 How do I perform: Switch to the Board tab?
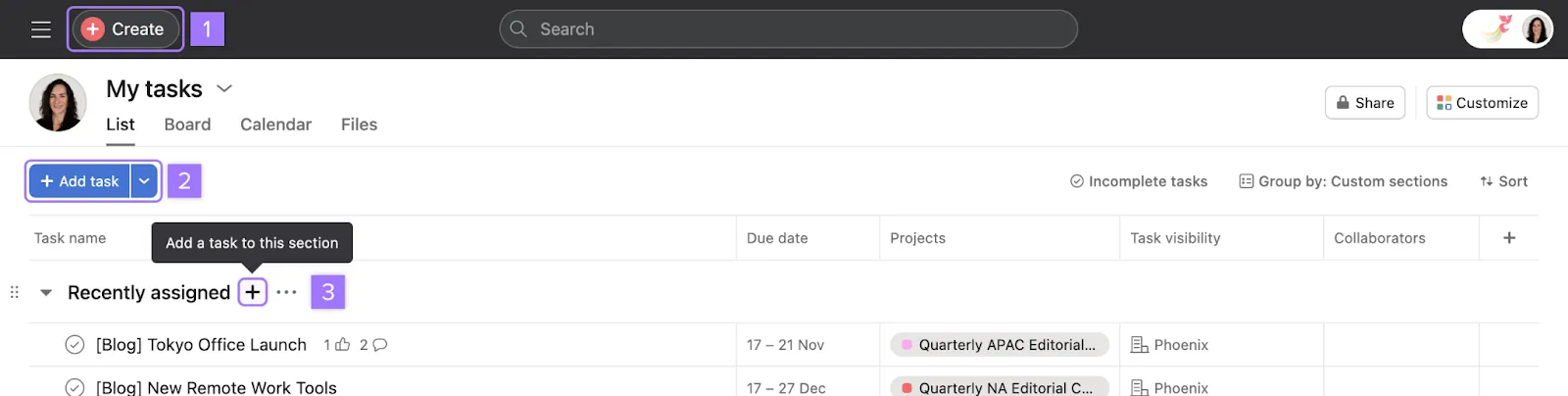(187, 124)
